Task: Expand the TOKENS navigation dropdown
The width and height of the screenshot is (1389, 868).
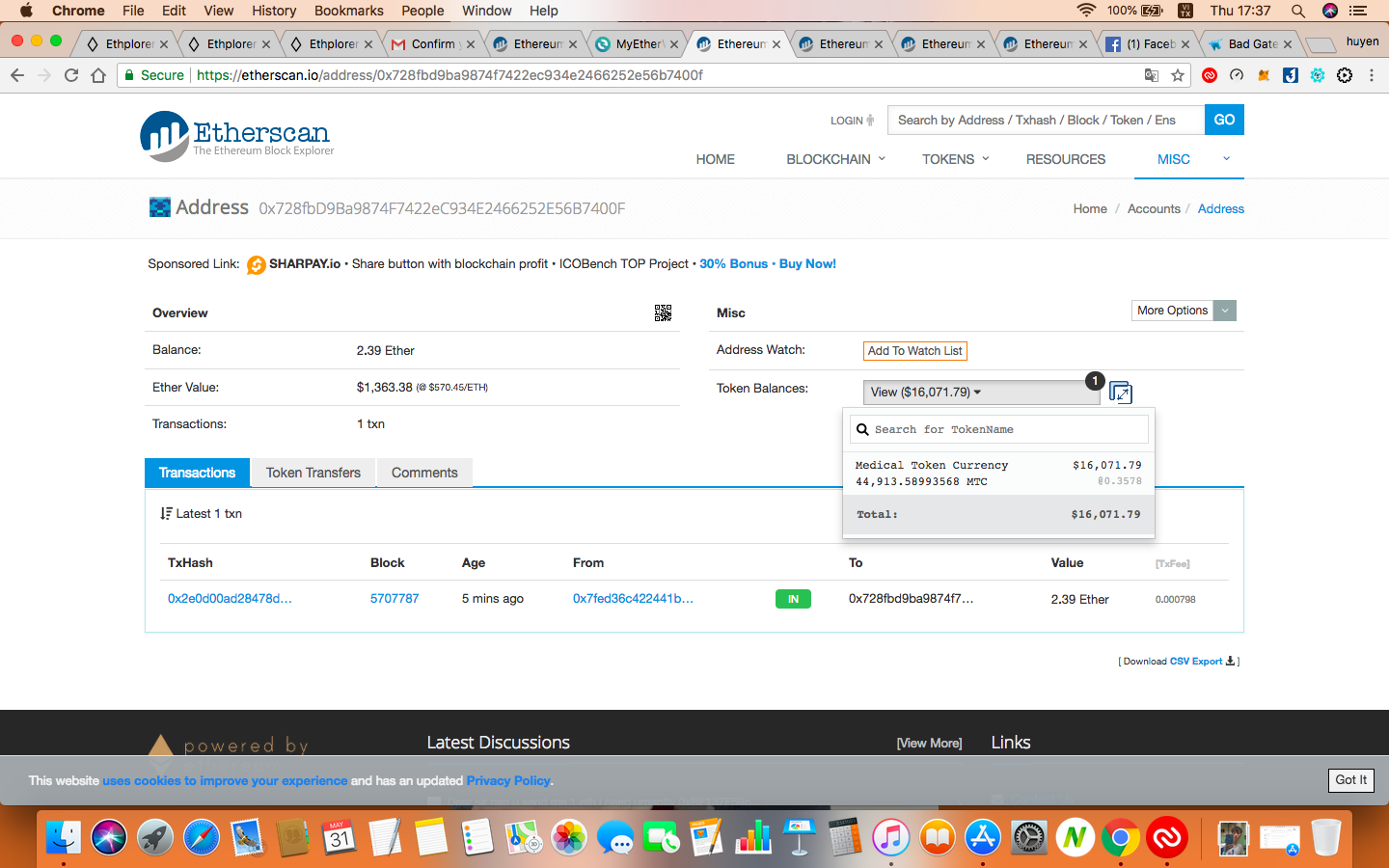Action: pyautogui.click(x=956, y=159)
